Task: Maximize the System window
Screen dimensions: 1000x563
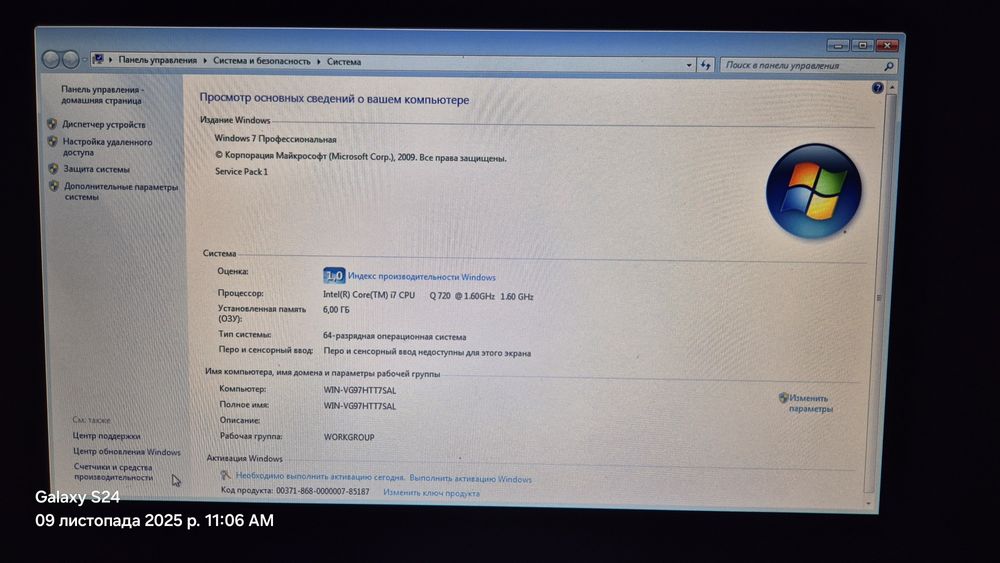Action: tap(862, 45)
